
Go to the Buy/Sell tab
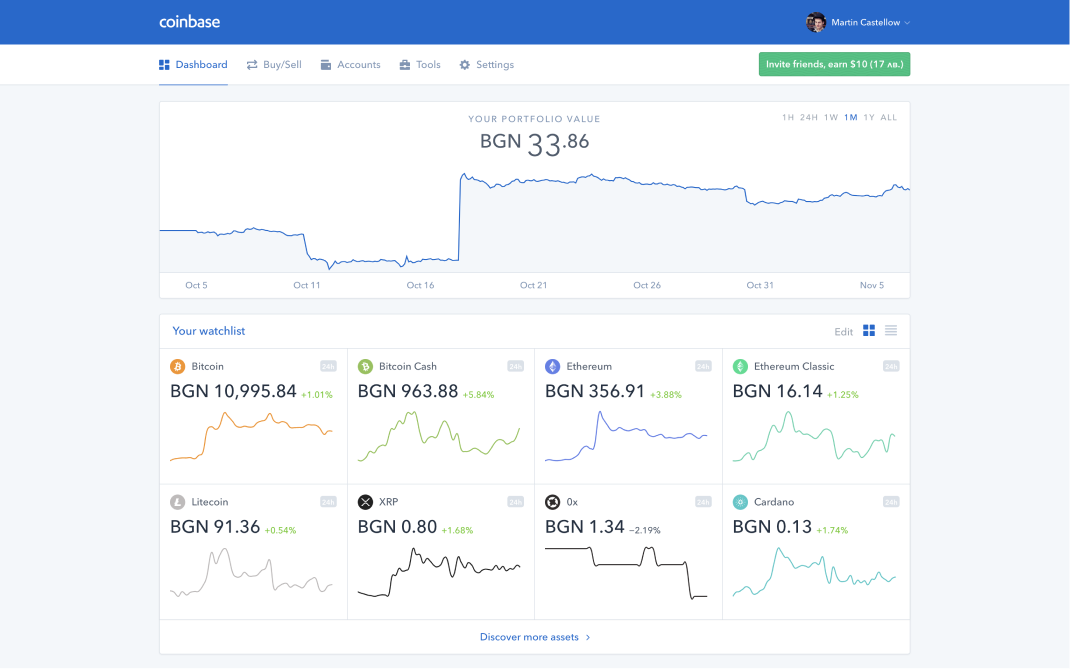(x=274, y=65)
